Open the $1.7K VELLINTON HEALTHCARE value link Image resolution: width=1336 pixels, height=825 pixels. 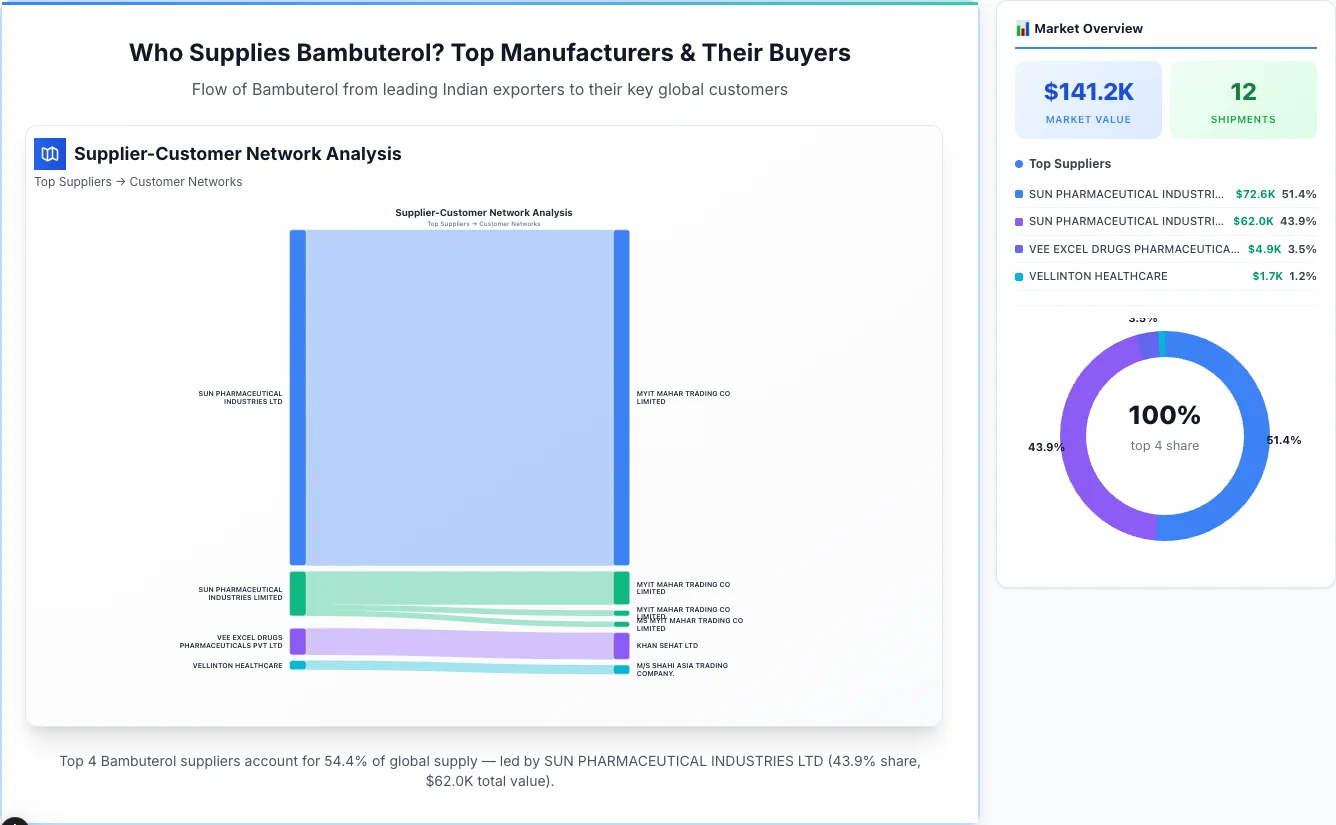1267,276
